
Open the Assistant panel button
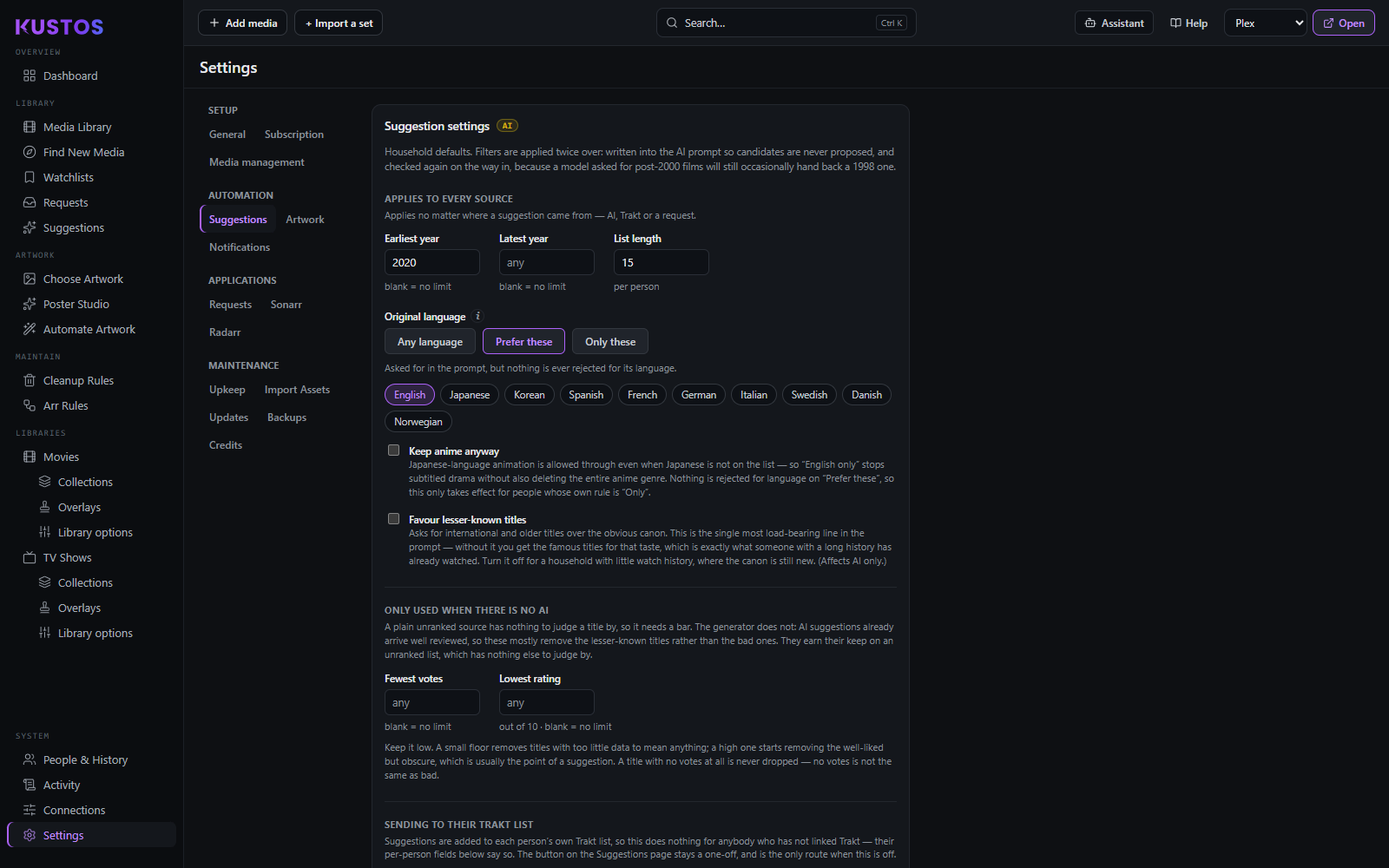click(1114, 23)
